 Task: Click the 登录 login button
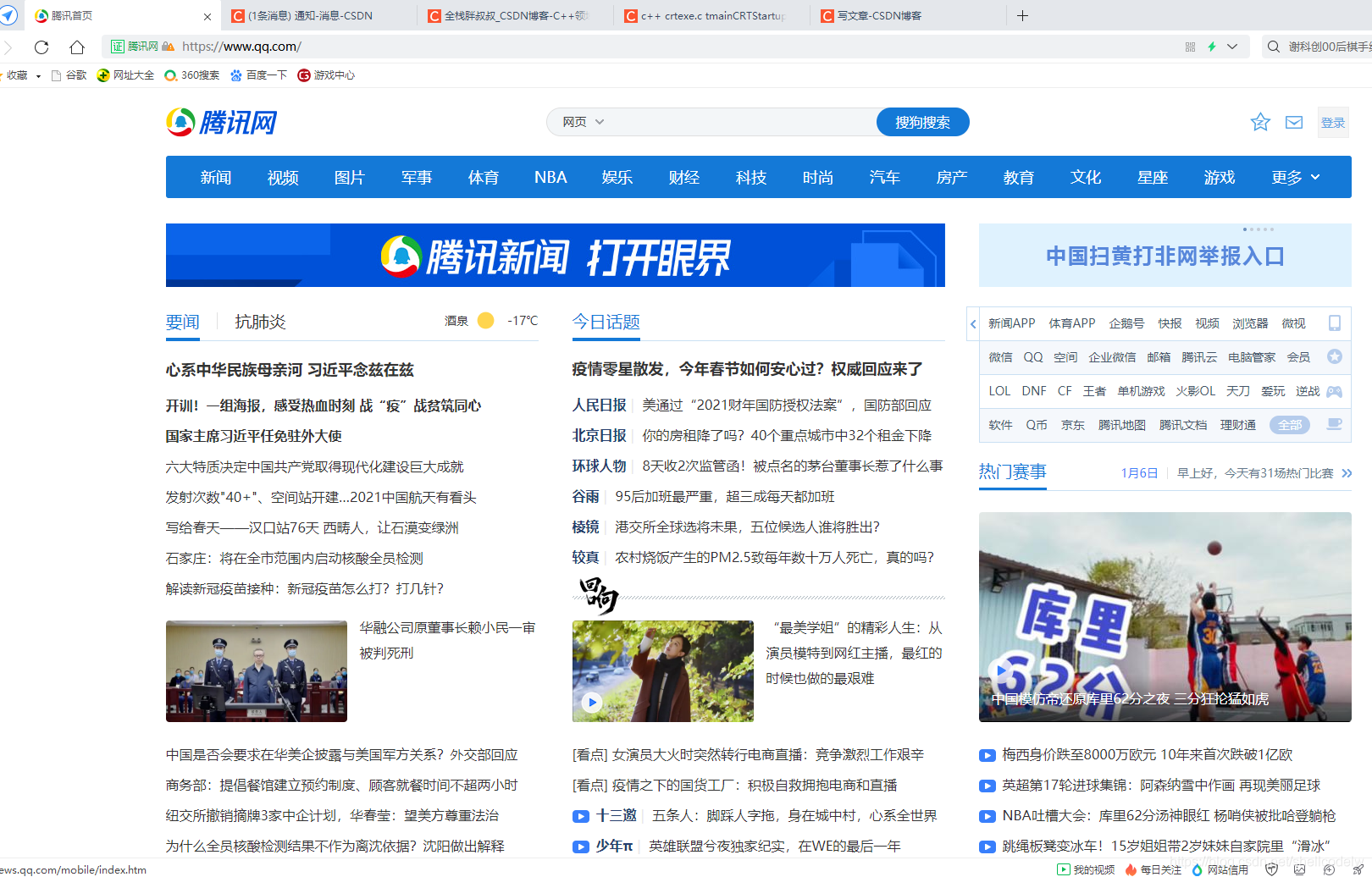pos(1333,123)
